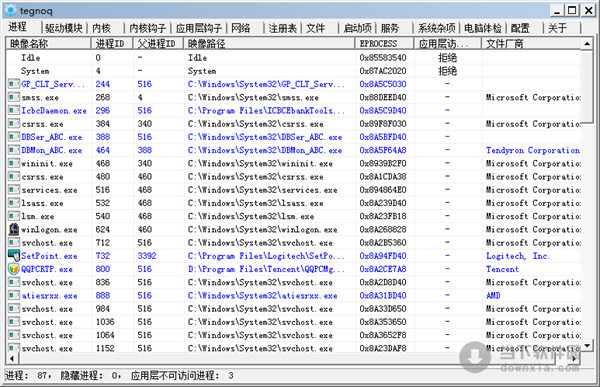Click the winlogon.exe key icon

click(14, 229)
